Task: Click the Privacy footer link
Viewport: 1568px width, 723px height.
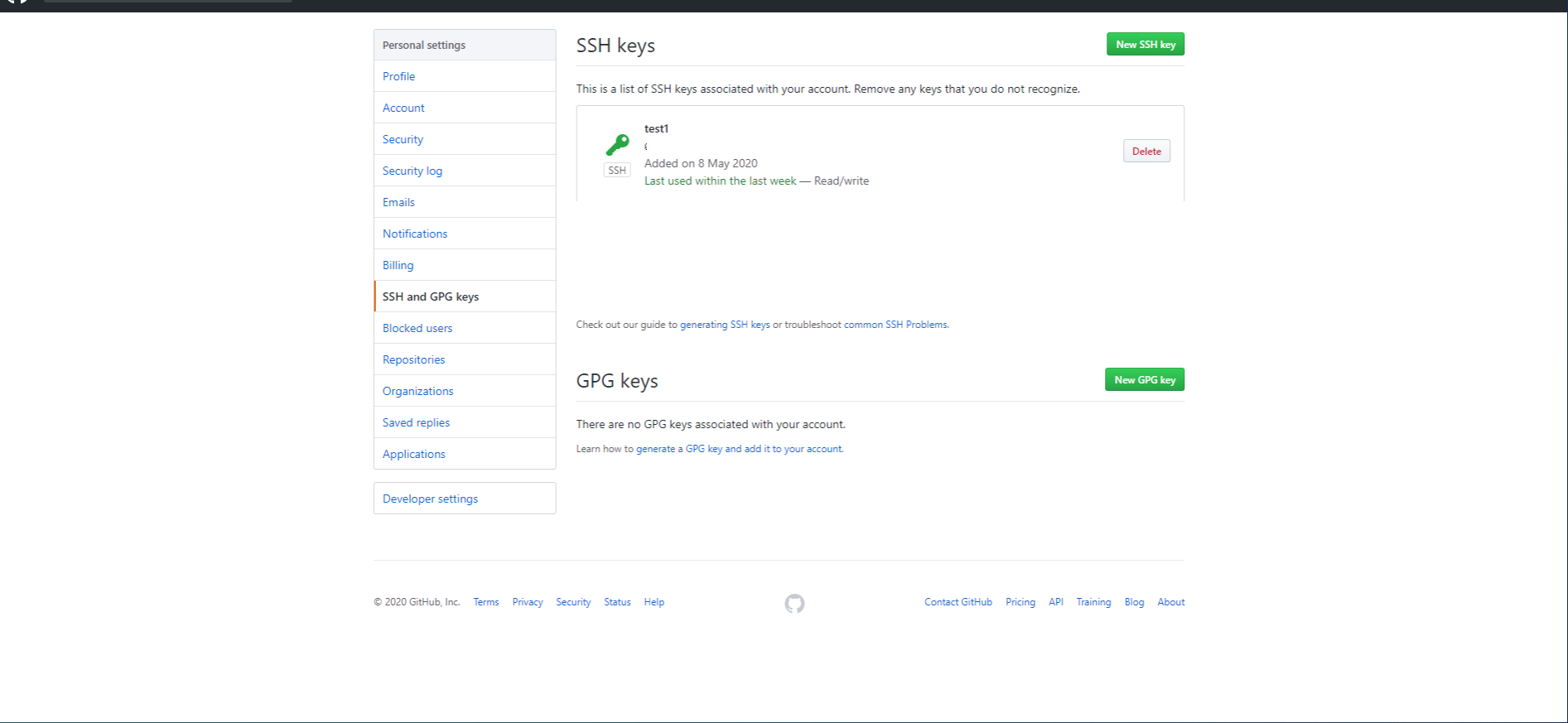Action: (528, 602)
